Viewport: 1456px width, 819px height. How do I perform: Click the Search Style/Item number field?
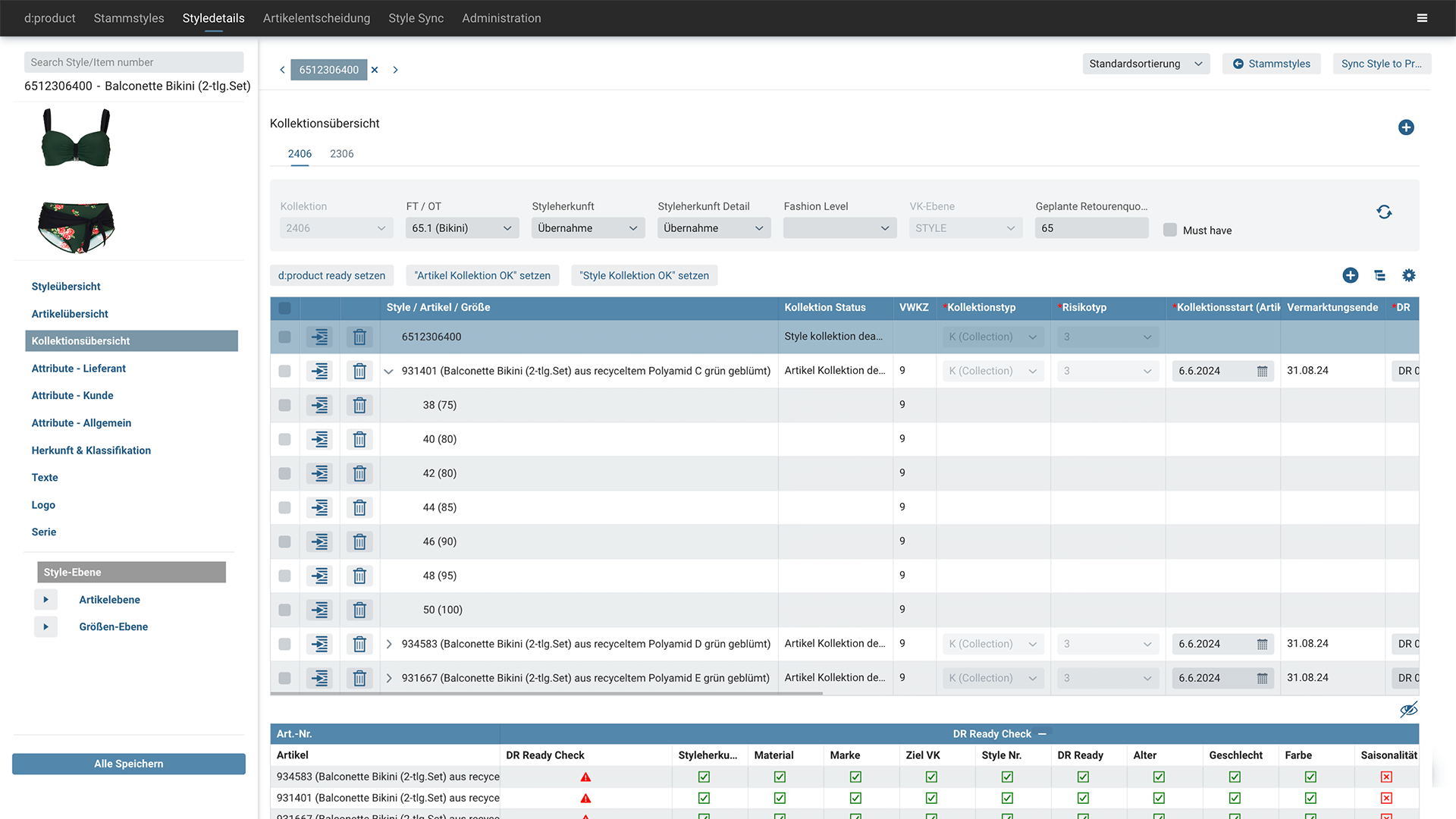133,62
